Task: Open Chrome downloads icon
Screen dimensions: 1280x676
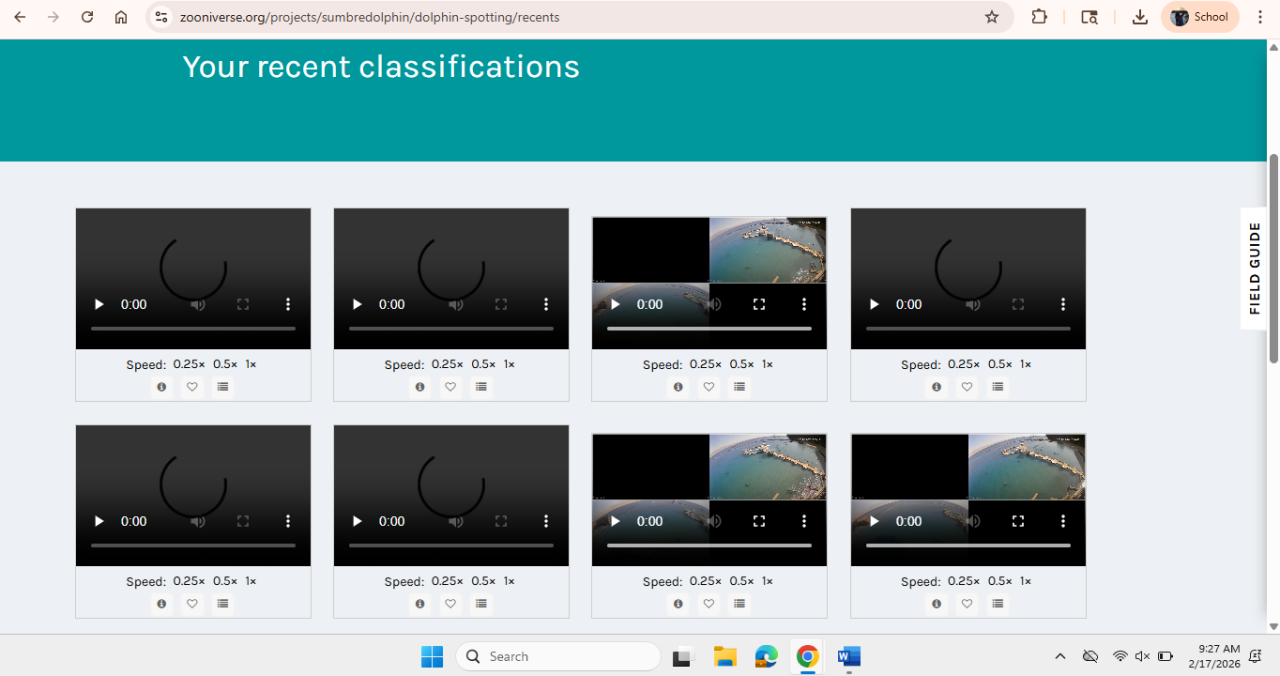Action: point(1140,17)
